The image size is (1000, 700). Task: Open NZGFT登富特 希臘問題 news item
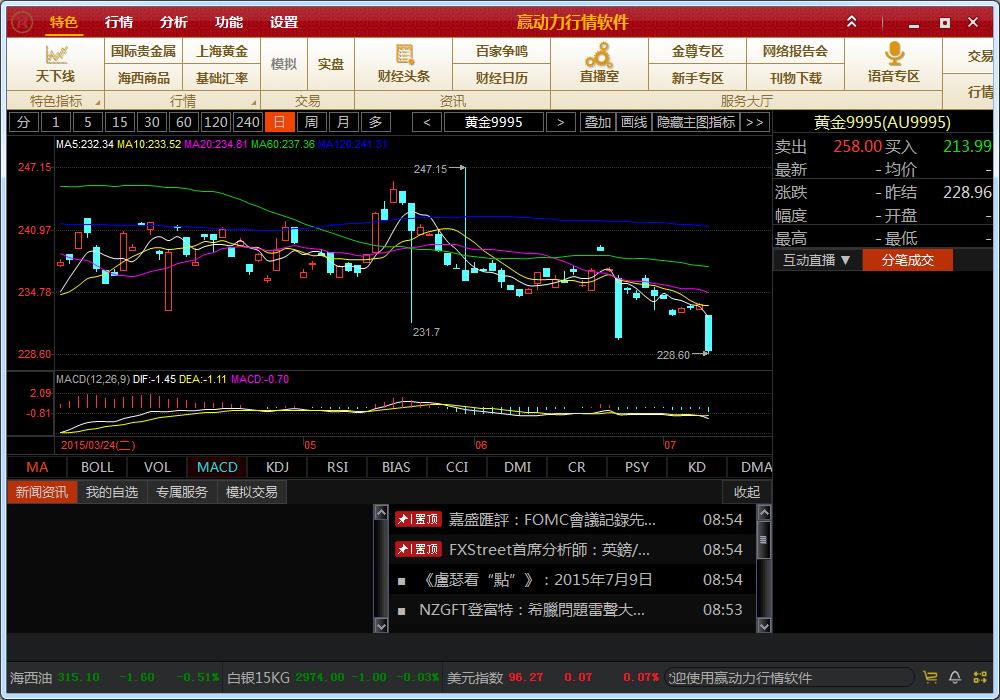coord(572,609)
